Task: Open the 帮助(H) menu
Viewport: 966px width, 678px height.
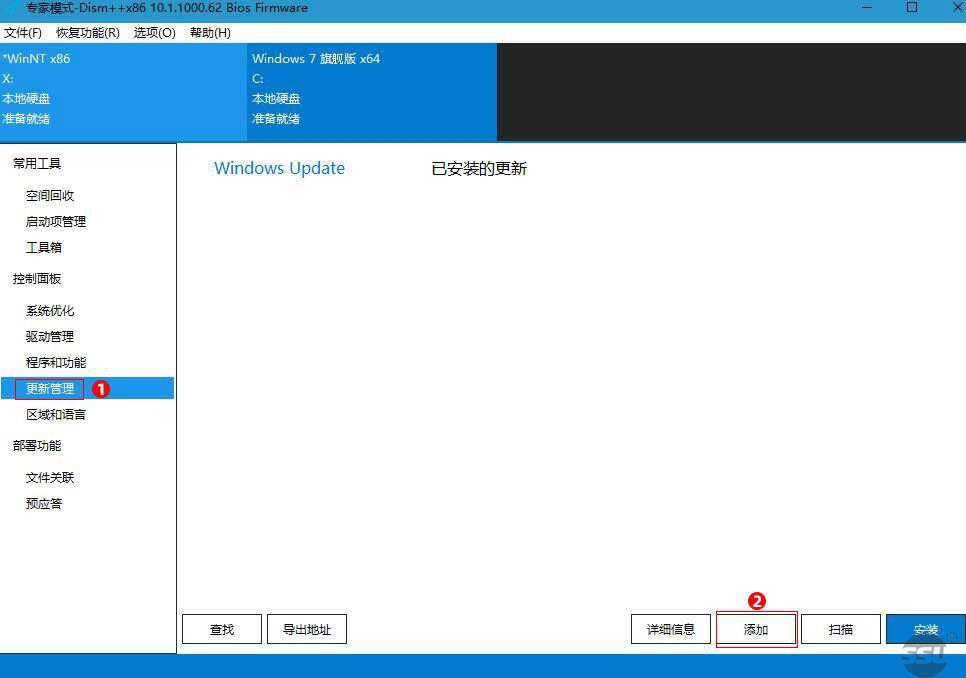Action: [210, 33]
